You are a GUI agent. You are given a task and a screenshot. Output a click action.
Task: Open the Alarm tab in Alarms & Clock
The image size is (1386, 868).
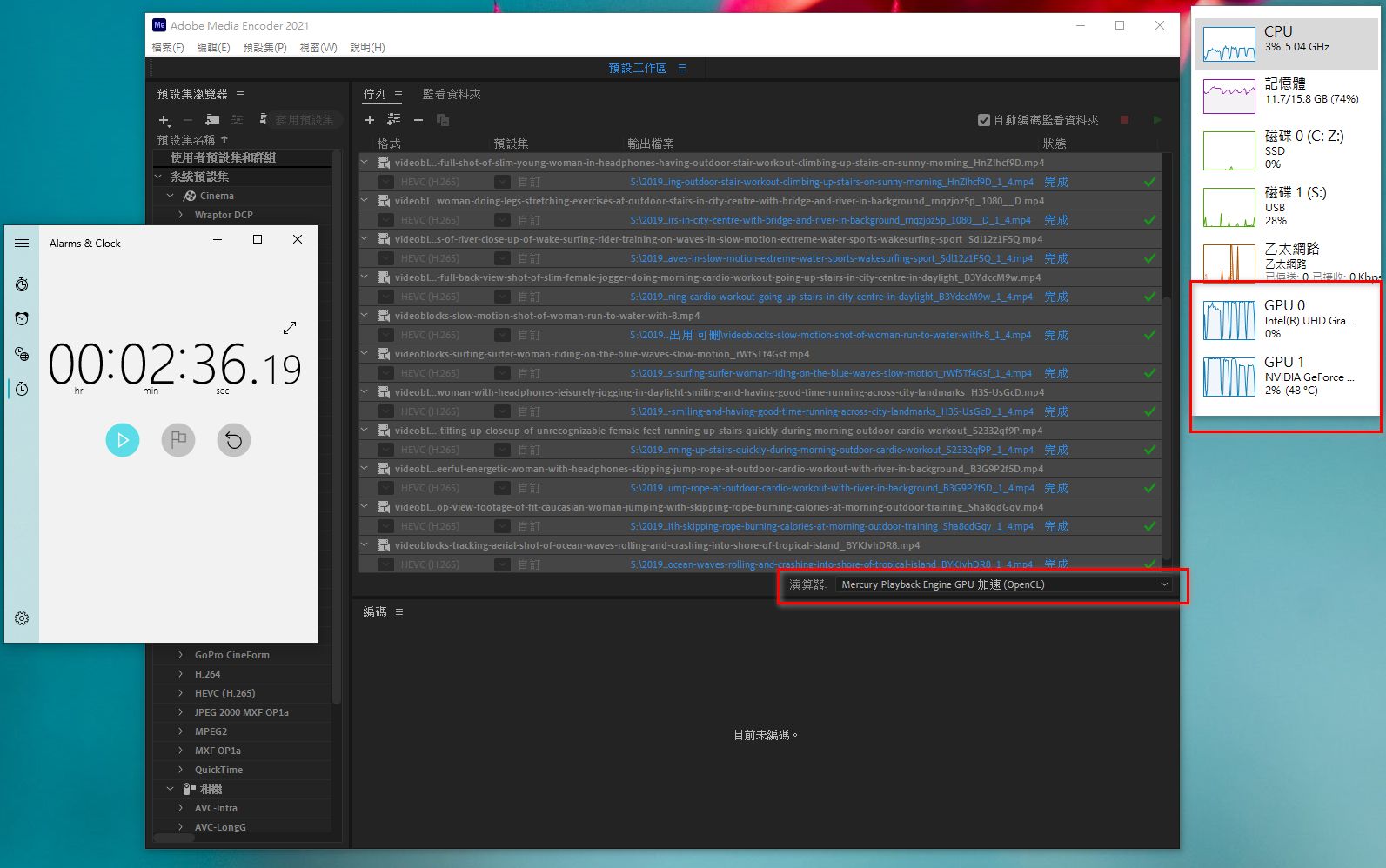(x=22, y=319)
